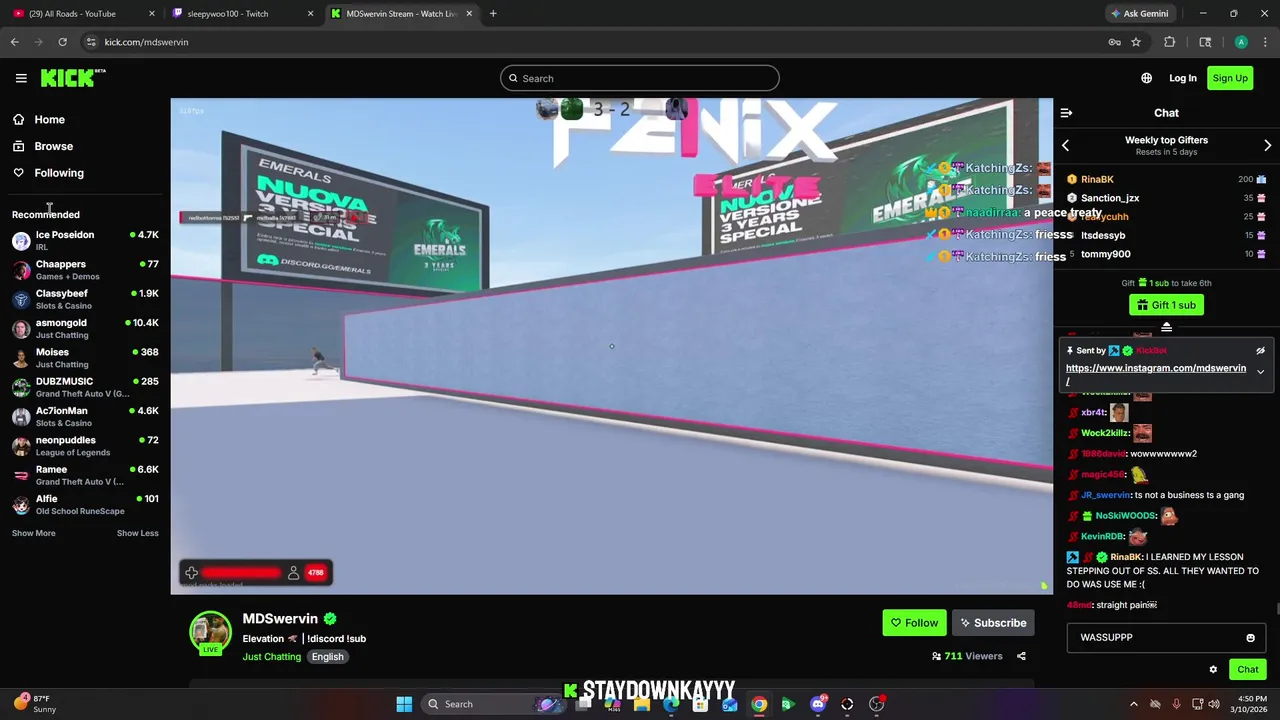
Task: Reload the browser page
Action: (x=62, y=42)
